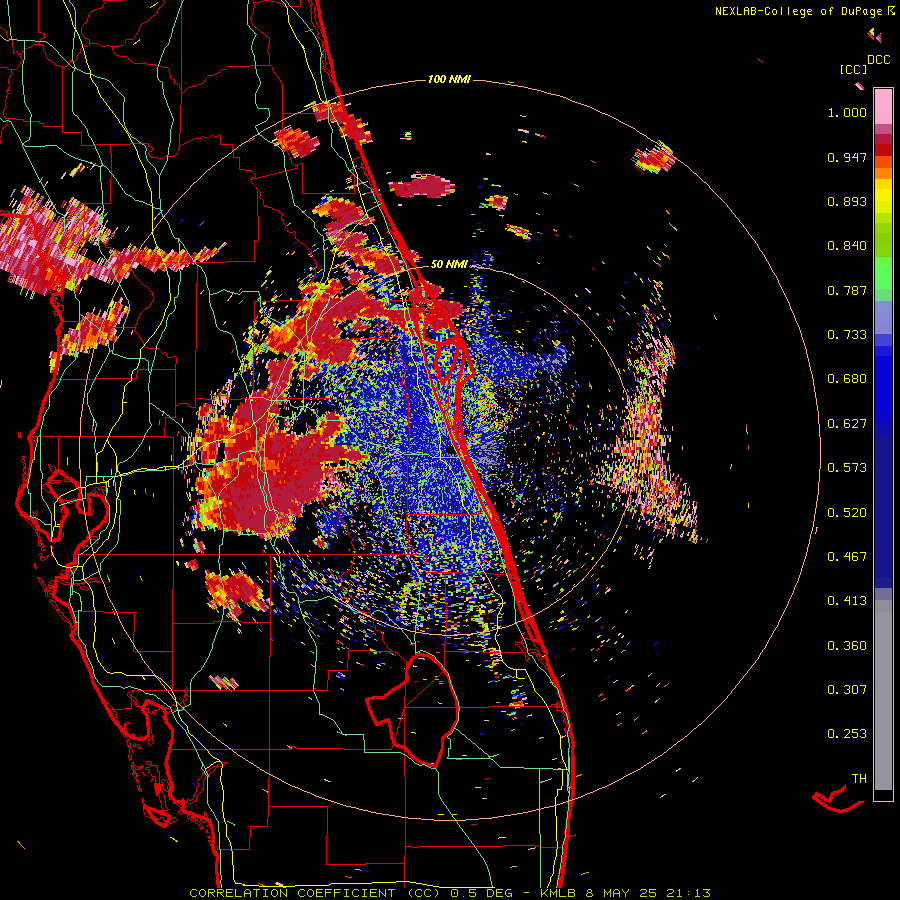Click the isolated offshore echo on the 100 NMI ring
Screen dimensions: 900x900
(653, 157)
